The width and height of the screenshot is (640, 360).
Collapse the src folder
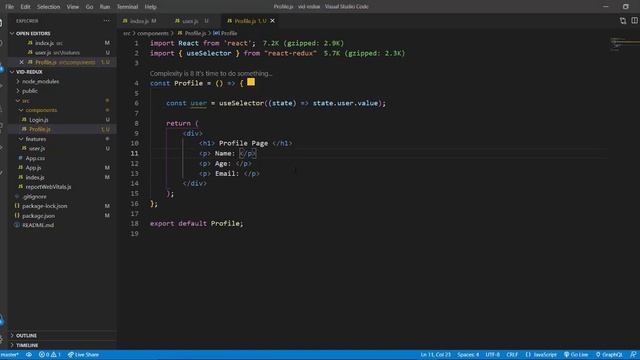point(25,101)
